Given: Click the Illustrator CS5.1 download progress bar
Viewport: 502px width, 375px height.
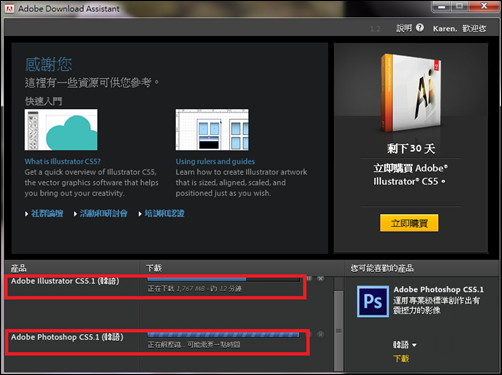Looking at the screenshot, I should click(223, 279).
